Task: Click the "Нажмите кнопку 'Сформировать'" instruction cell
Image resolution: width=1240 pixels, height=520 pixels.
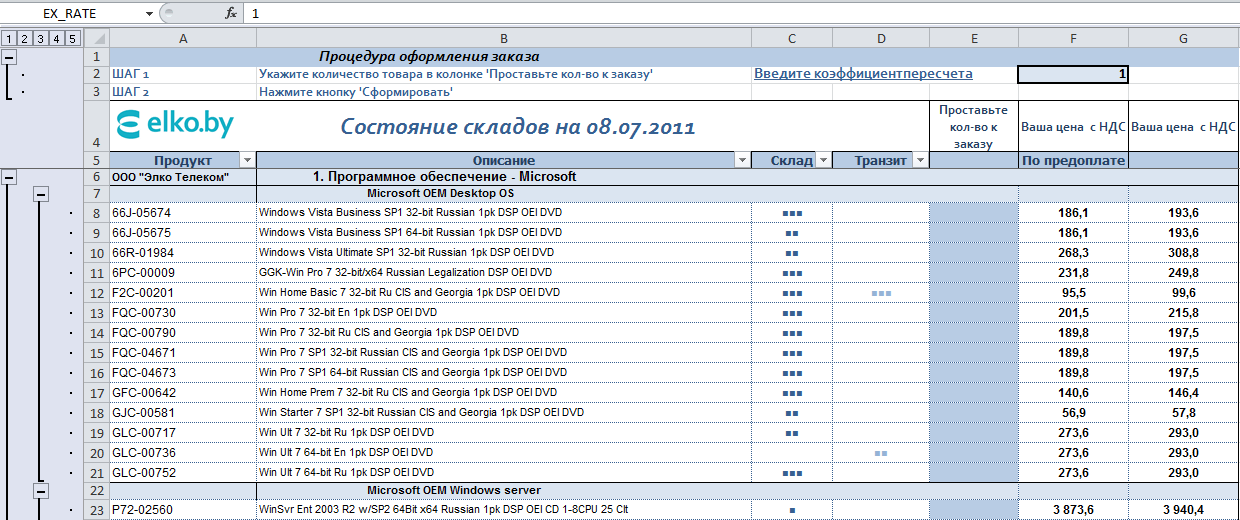Action: (504, 92)
